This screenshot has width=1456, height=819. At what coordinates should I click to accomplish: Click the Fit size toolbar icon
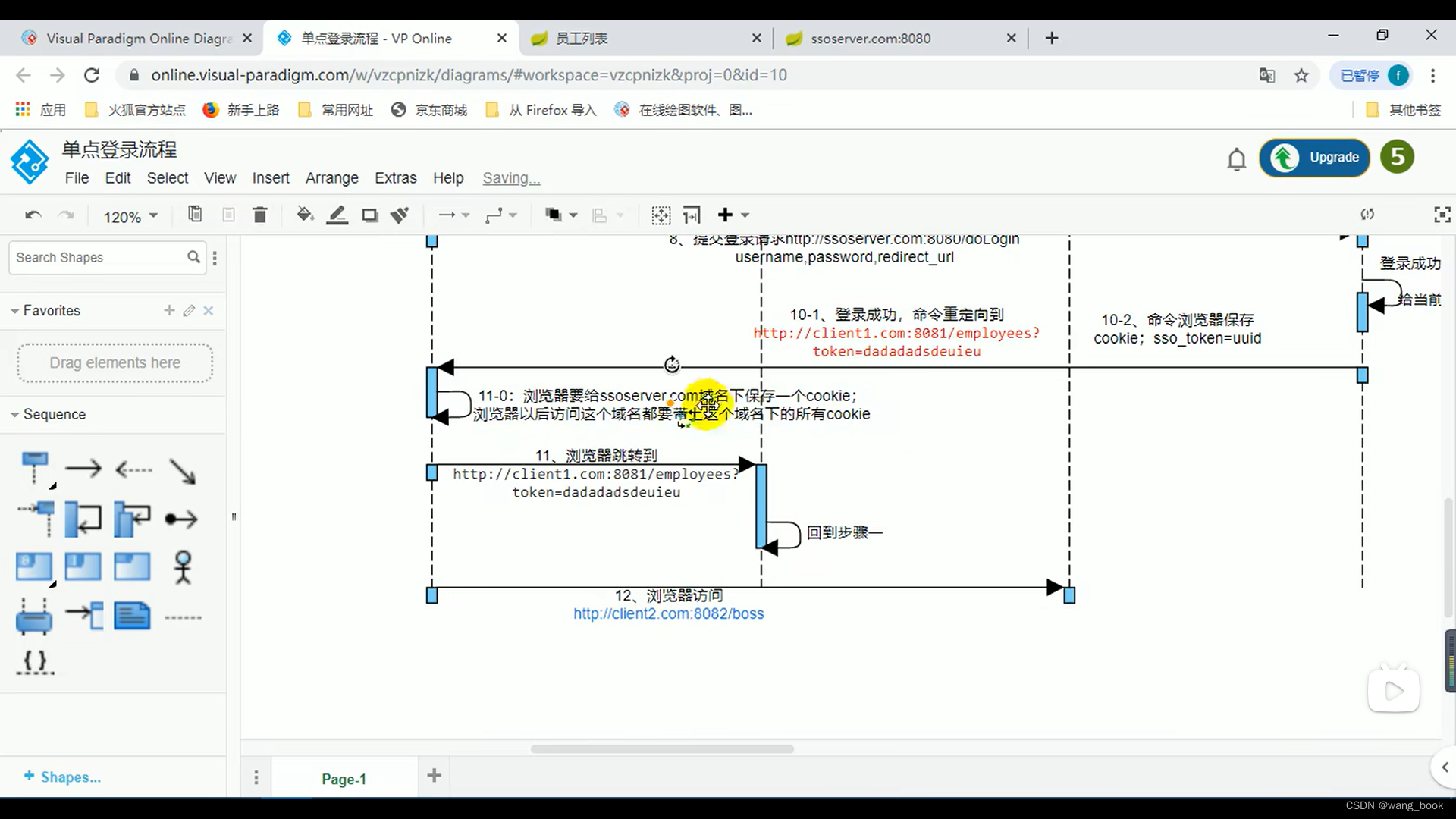click(692, 215)
